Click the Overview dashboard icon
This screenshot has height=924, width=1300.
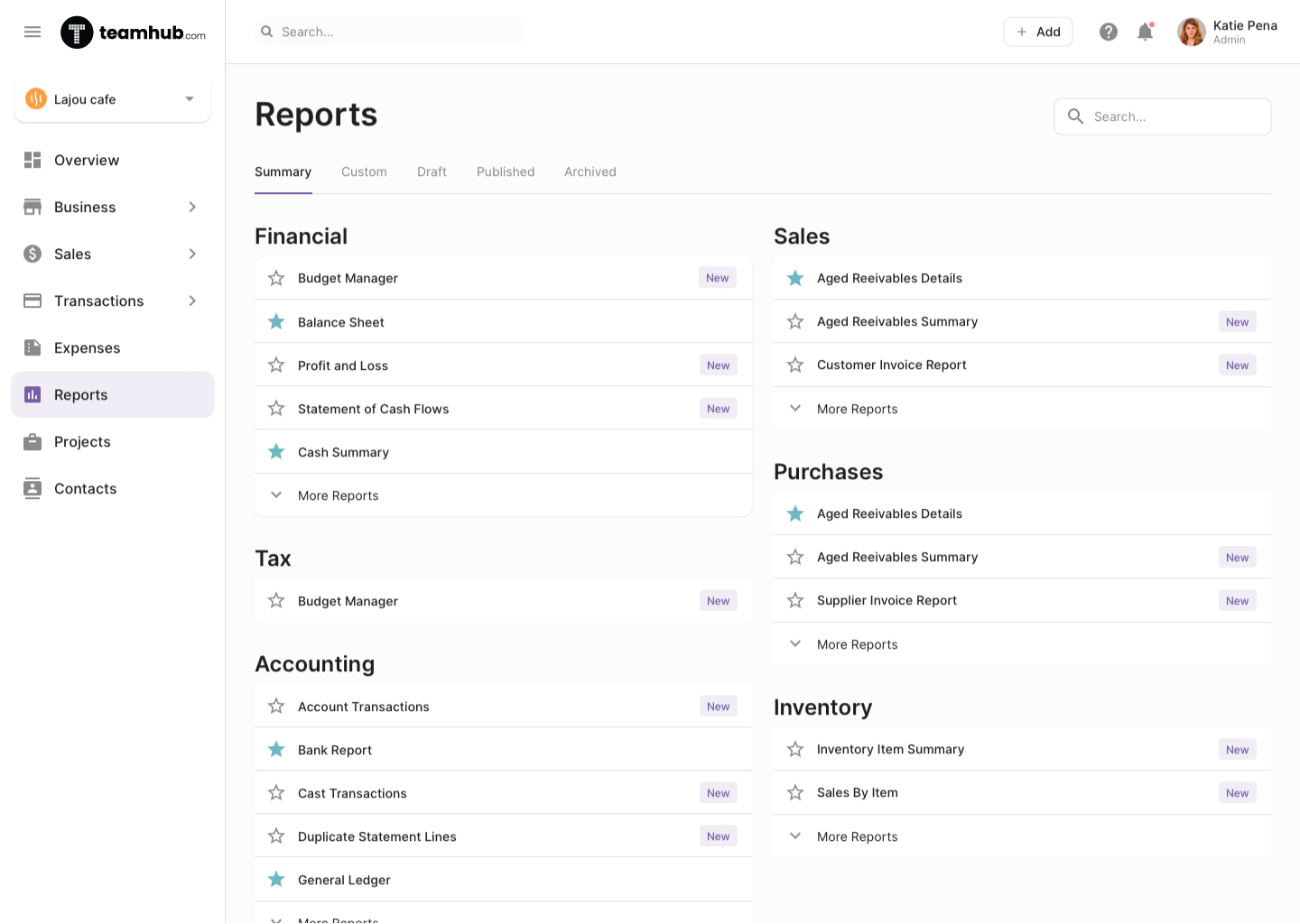click(32, 160)
